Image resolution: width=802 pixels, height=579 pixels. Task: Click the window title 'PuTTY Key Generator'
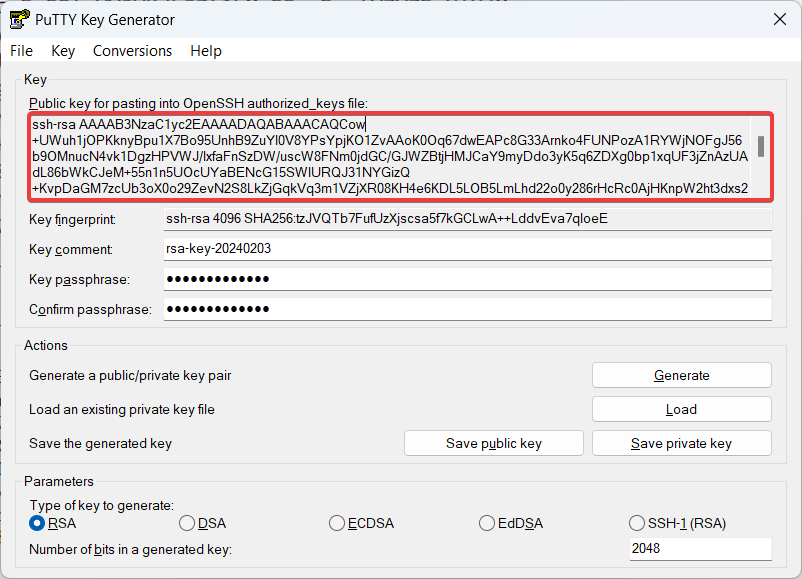[105, 20]
